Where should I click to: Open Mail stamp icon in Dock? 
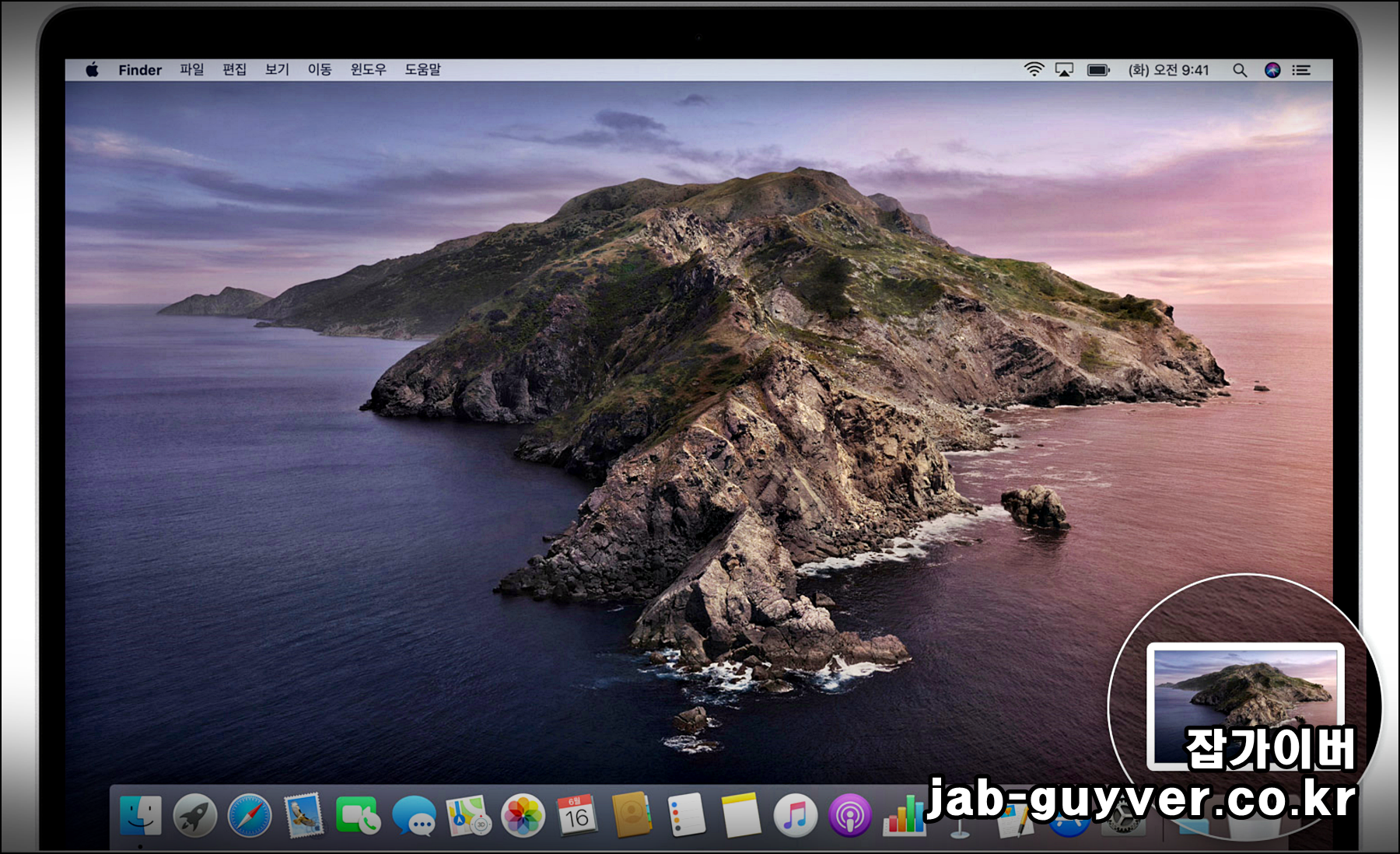click(x=303, y=816)
